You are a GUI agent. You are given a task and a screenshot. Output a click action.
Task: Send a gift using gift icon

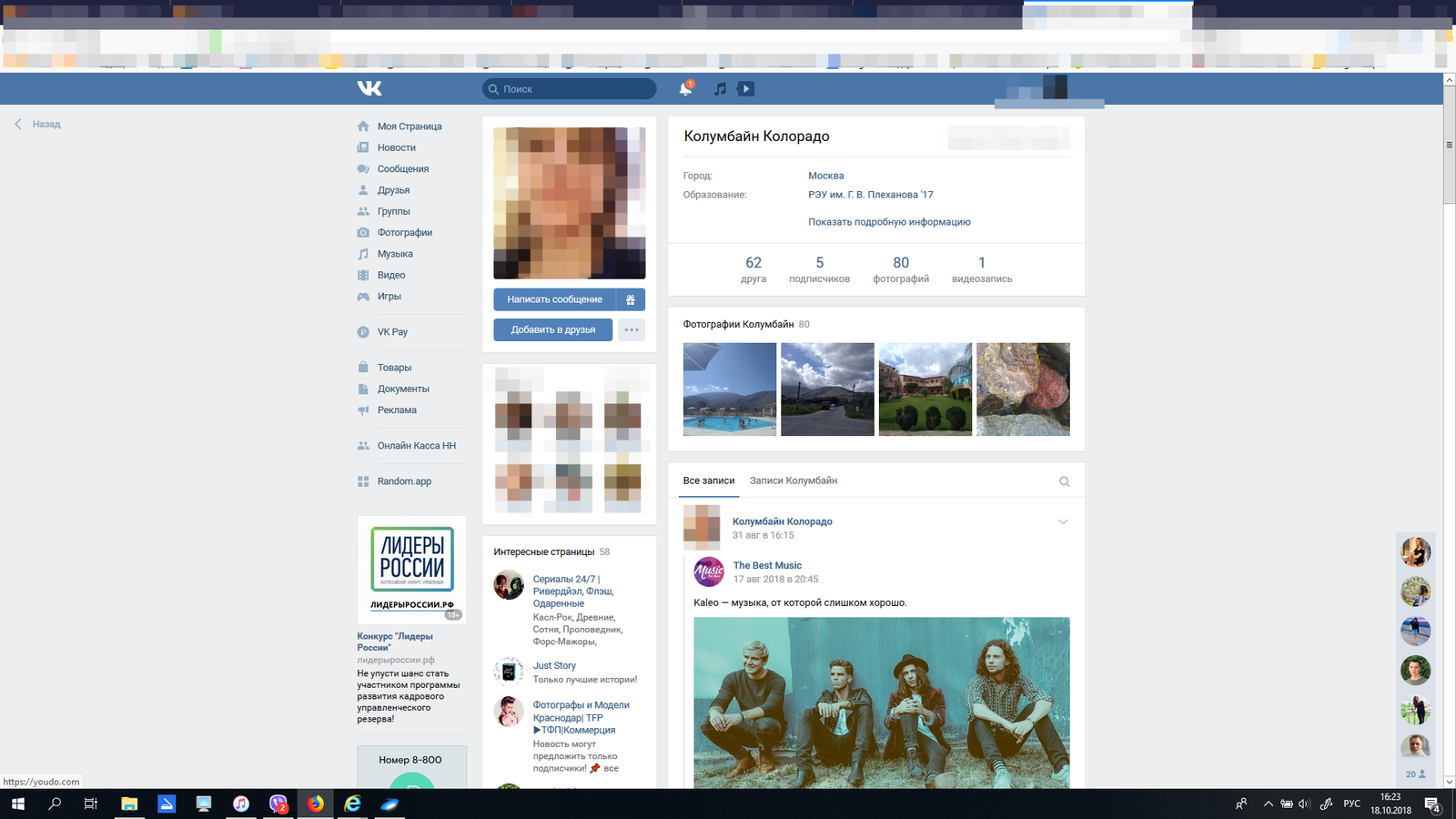(x=631, y=299)
